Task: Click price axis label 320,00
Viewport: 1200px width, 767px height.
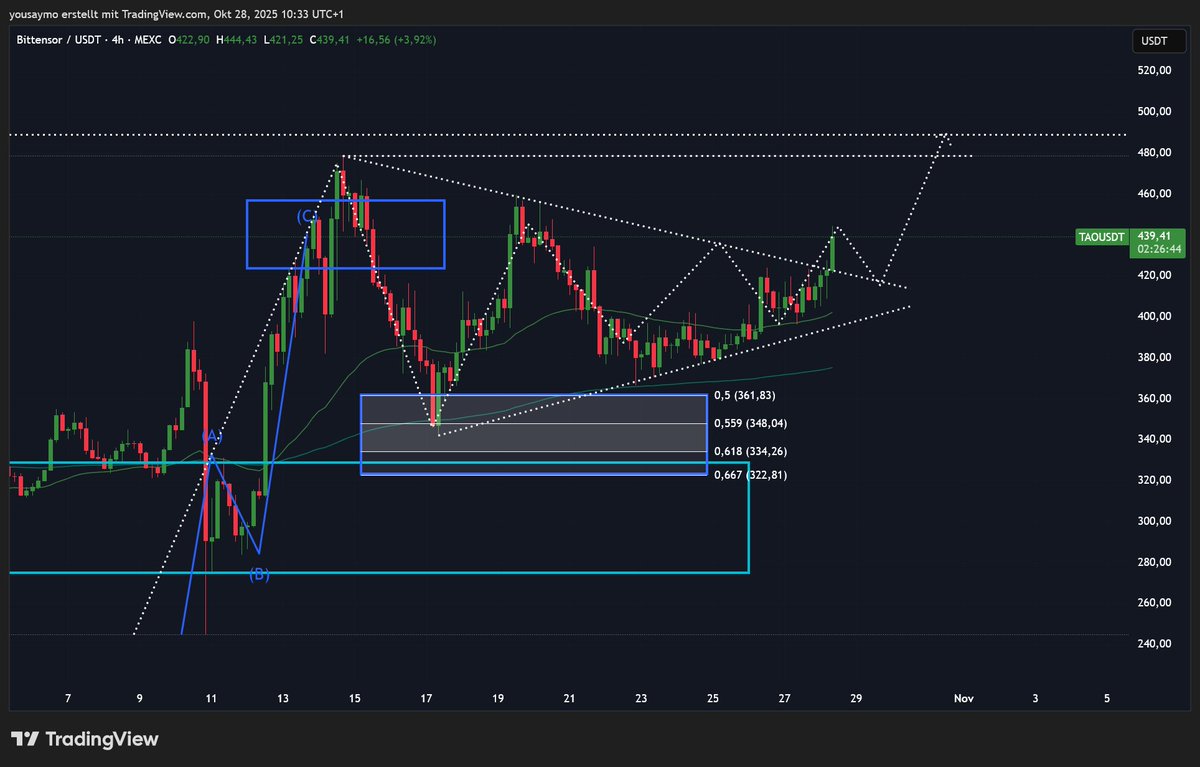Action: (x=1153, y=480)
